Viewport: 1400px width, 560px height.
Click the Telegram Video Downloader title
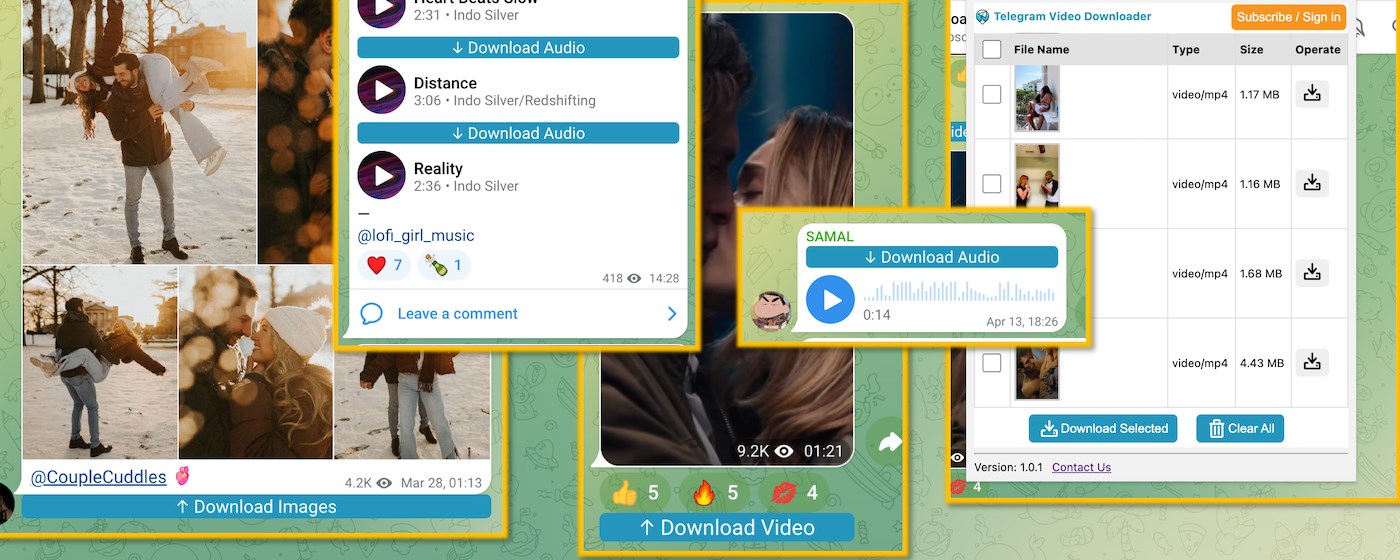(x=1072, y=16)
